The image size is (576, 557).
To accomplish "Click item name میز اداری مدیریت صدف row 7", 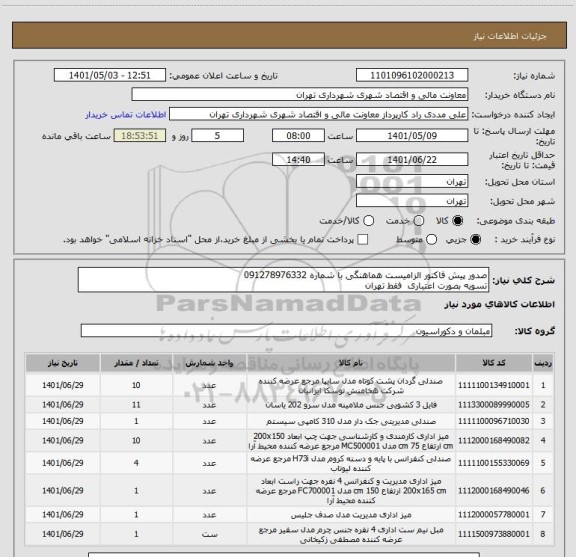I will coord(351,515).
